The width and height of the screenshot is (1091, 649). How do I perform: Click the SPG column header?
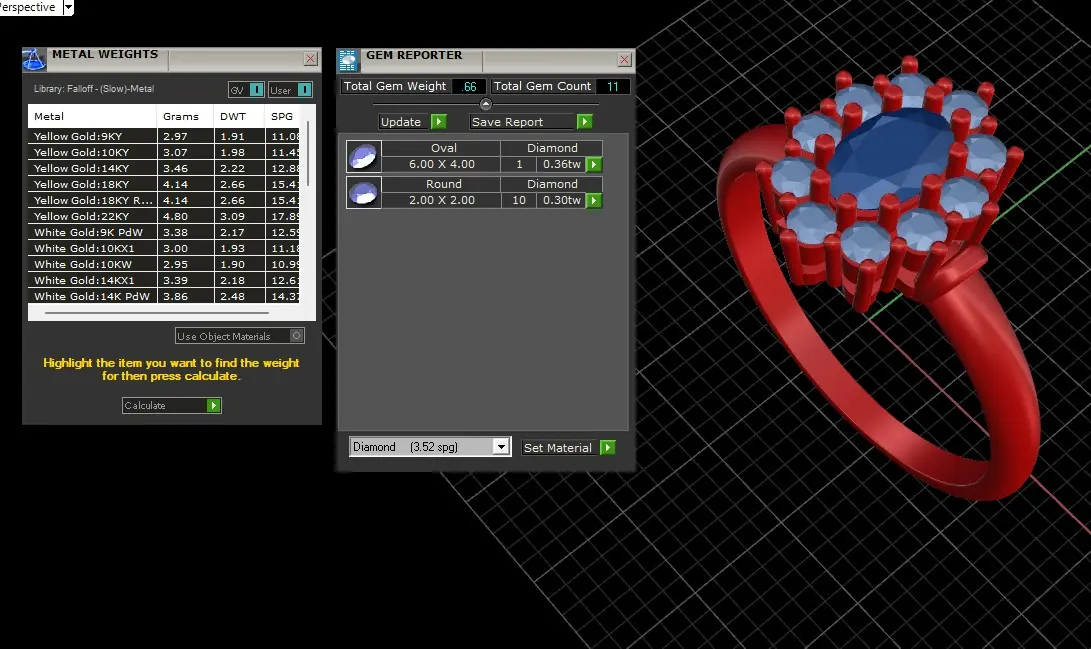point(282,116)
